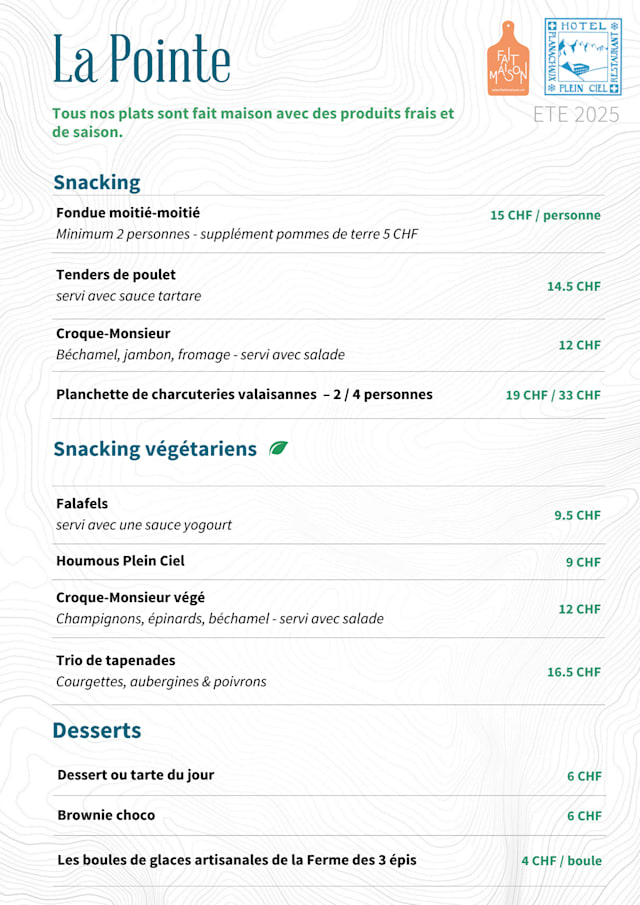Image resolution: width=640 pixels, height=905 pixels.
Task: Click the Trio de tapenades item
Action: point(115,660)
